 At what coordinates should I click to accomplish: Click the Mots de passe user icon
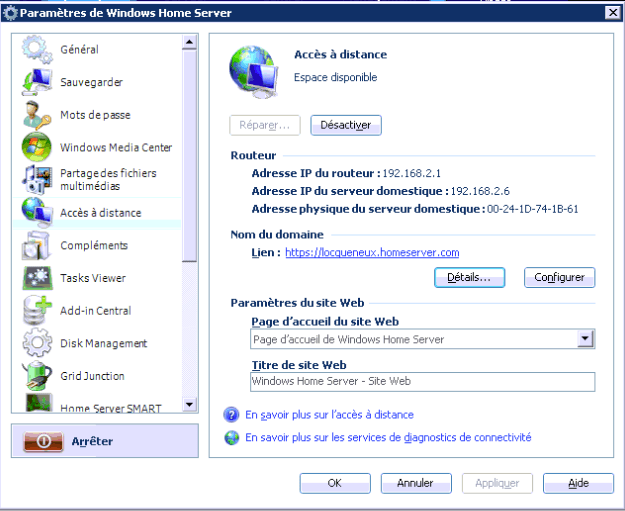pos(37,115)
